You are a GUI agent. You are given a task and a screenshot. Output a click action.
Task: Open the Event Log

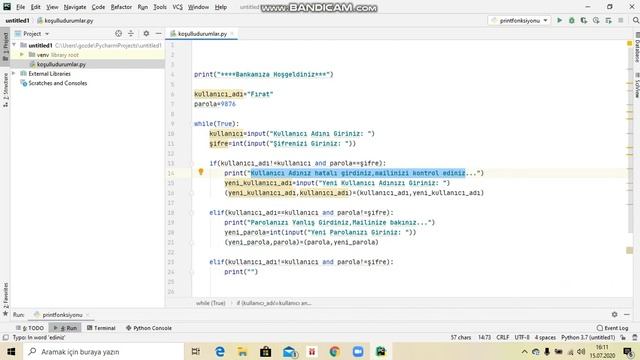[x=612, y=328]
